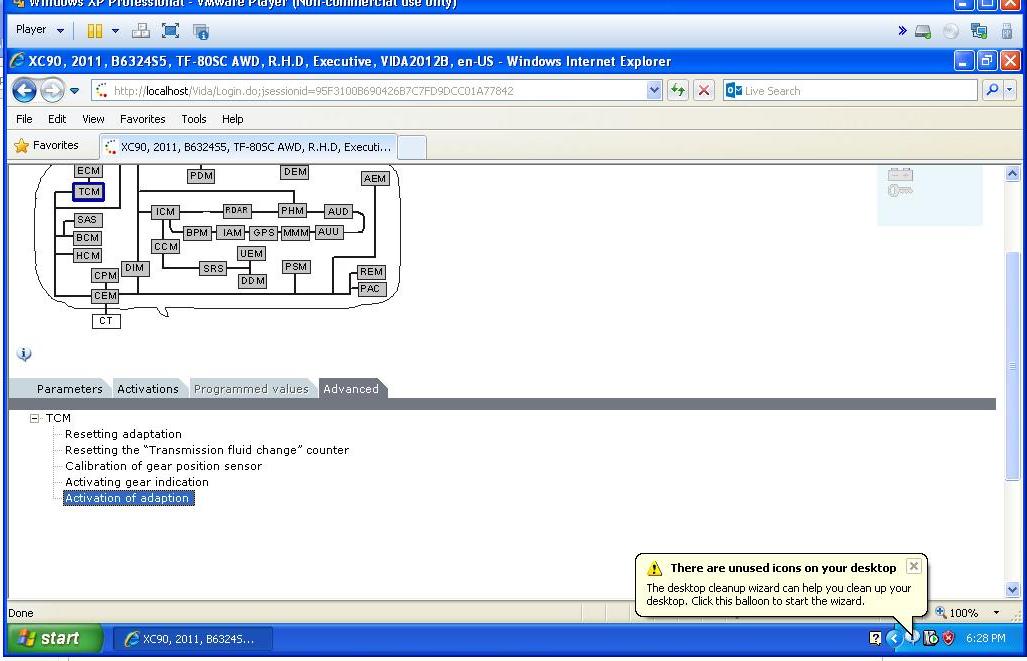Open the Tools menu

point(194,119)
